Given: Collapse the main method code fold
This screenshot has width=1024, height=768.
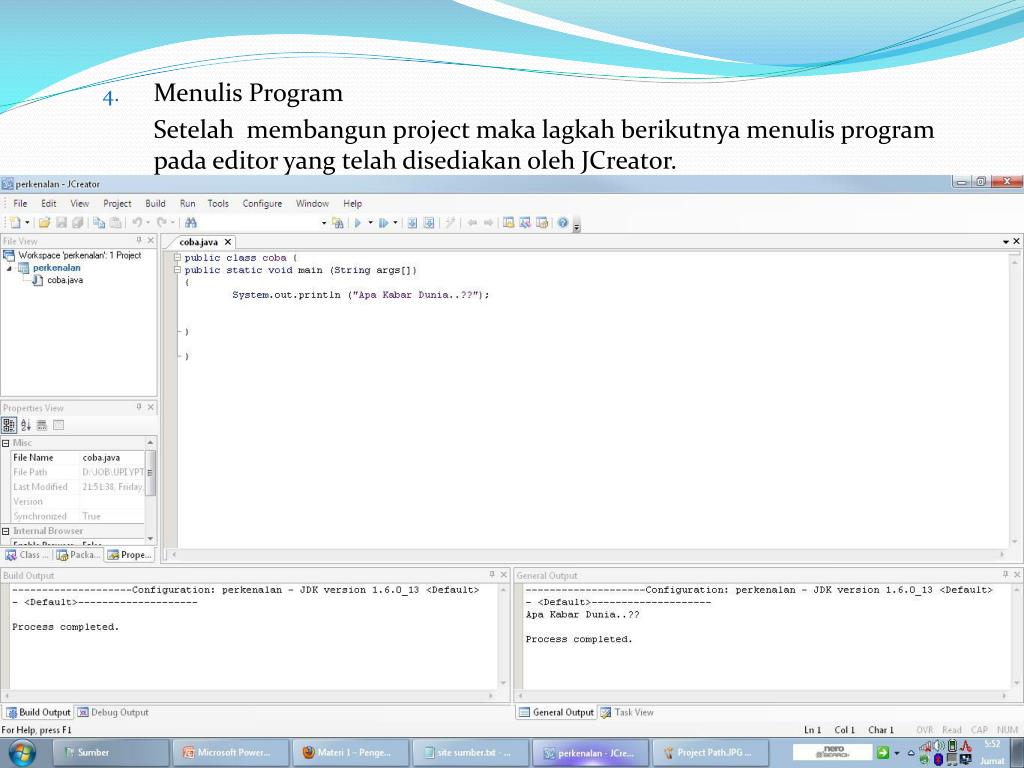Looking at the screenshot, I should [177, 270].
